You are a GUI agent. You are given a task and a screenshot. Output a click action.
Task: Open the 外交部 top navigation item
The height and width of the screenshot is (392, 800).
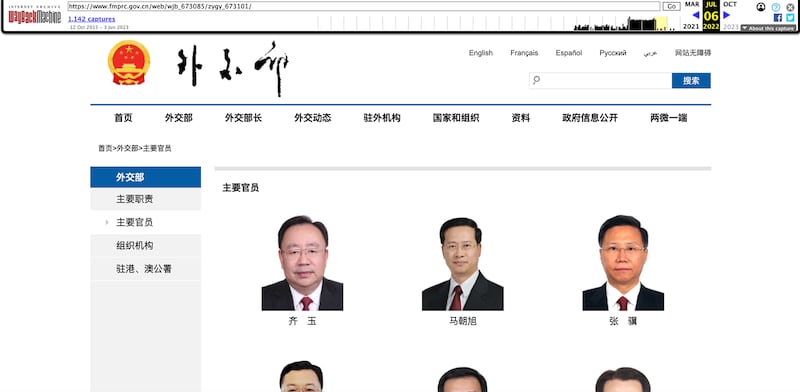(179, 118)
